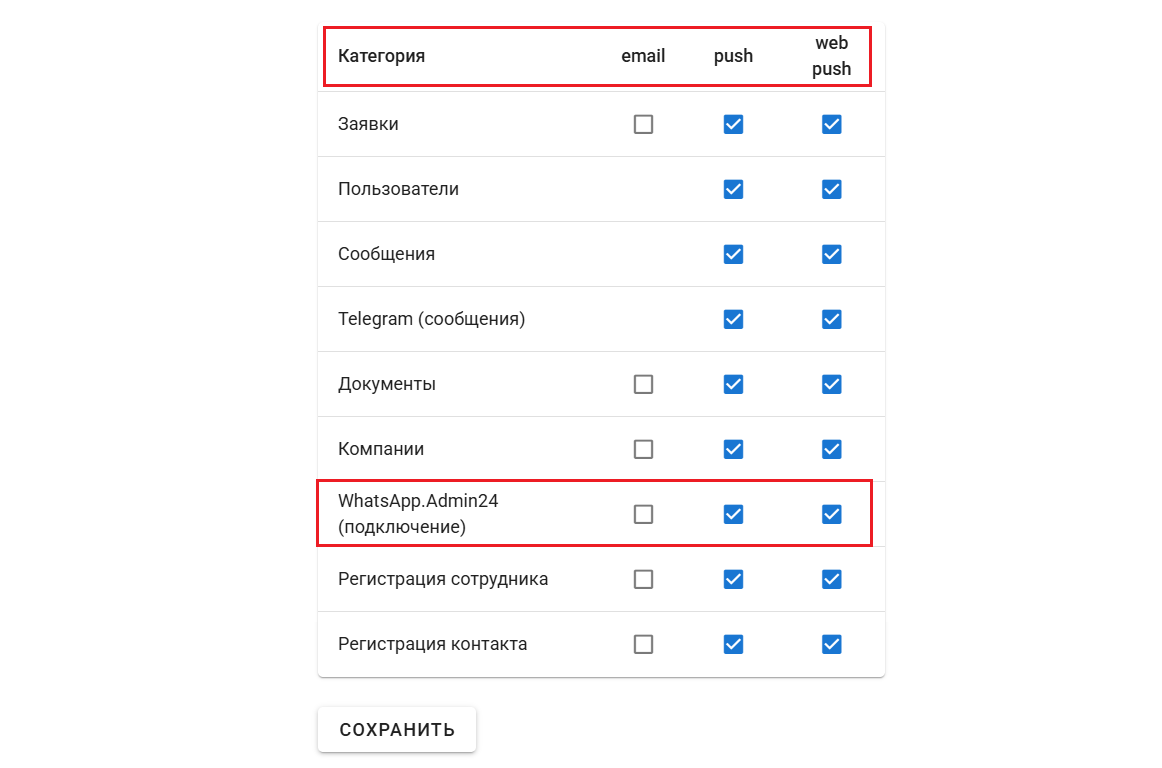Check email for Регистрация сотрудника
The image size is (1162, 768).
coord(643,579)
